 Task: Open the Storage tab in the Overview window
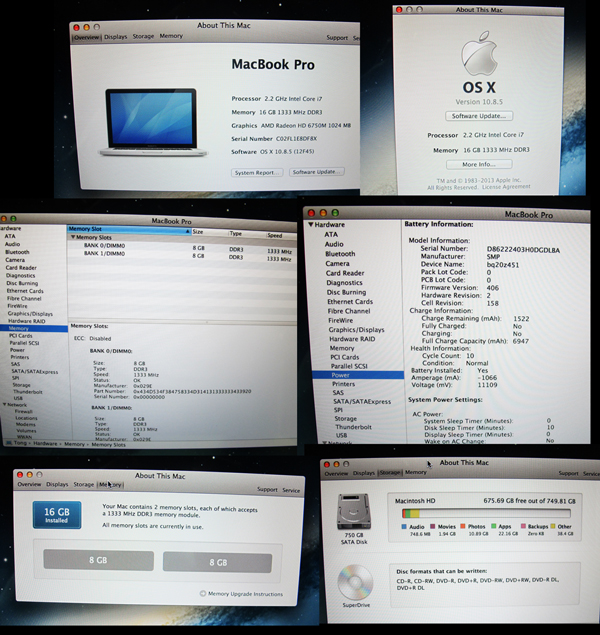pyautogui.click(x=143, y=36)
